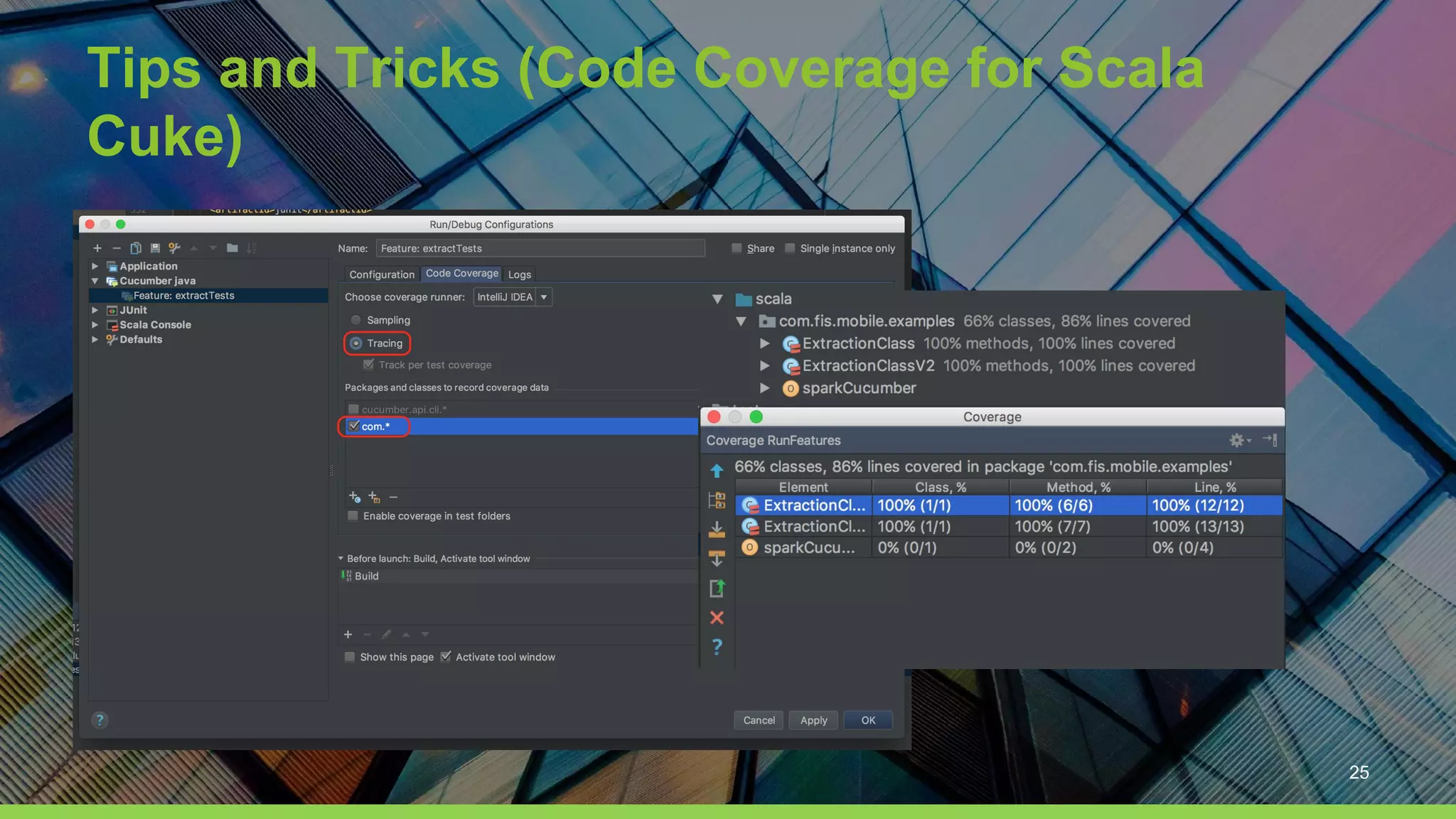
Task: Toggle Track per test coverage
Action: [x=368, y=365]
